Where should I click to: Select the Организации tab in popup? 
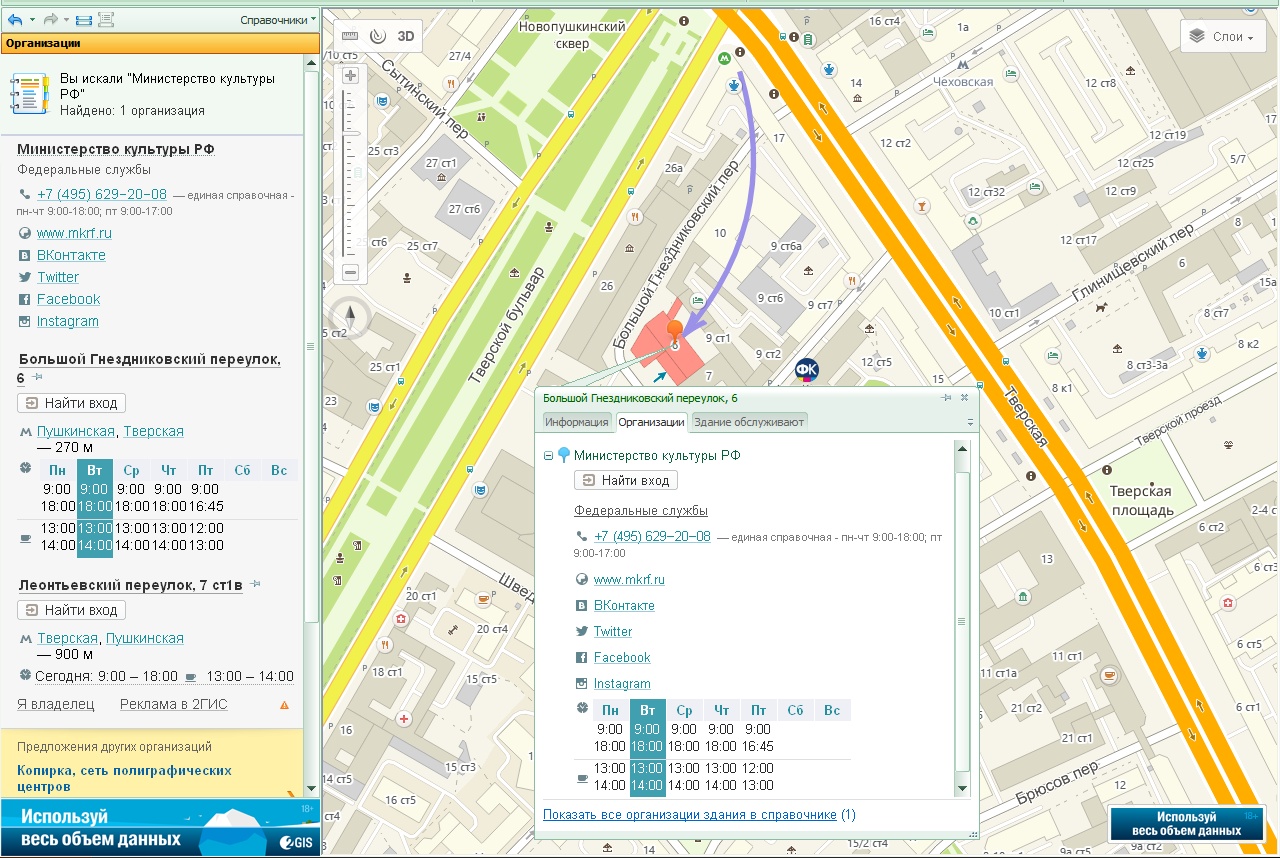(651, 422)
